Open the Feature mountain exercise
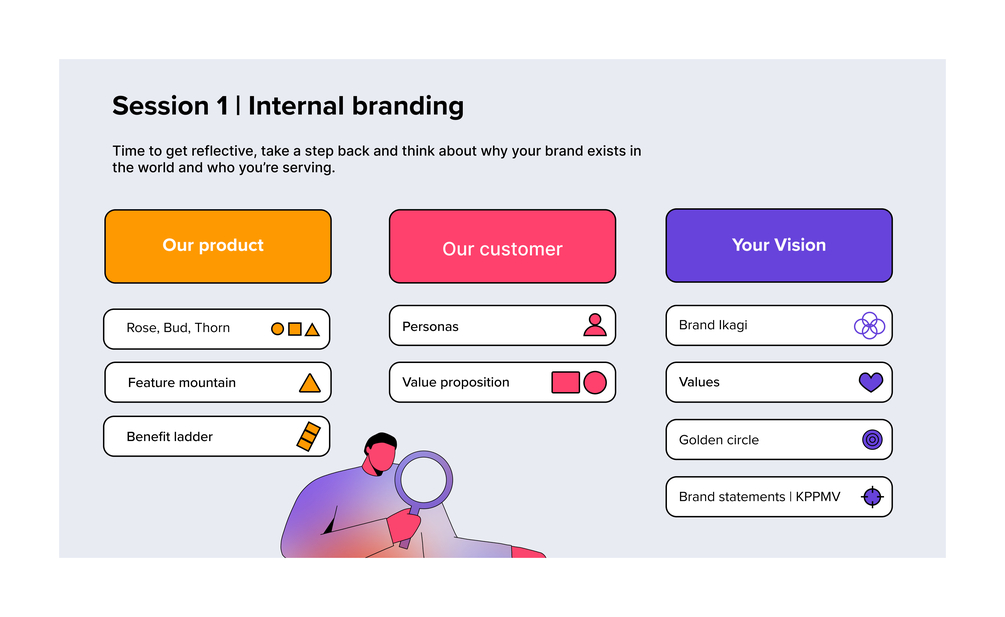The width and height of the screenshot is (1005, 617). point(184,383)
